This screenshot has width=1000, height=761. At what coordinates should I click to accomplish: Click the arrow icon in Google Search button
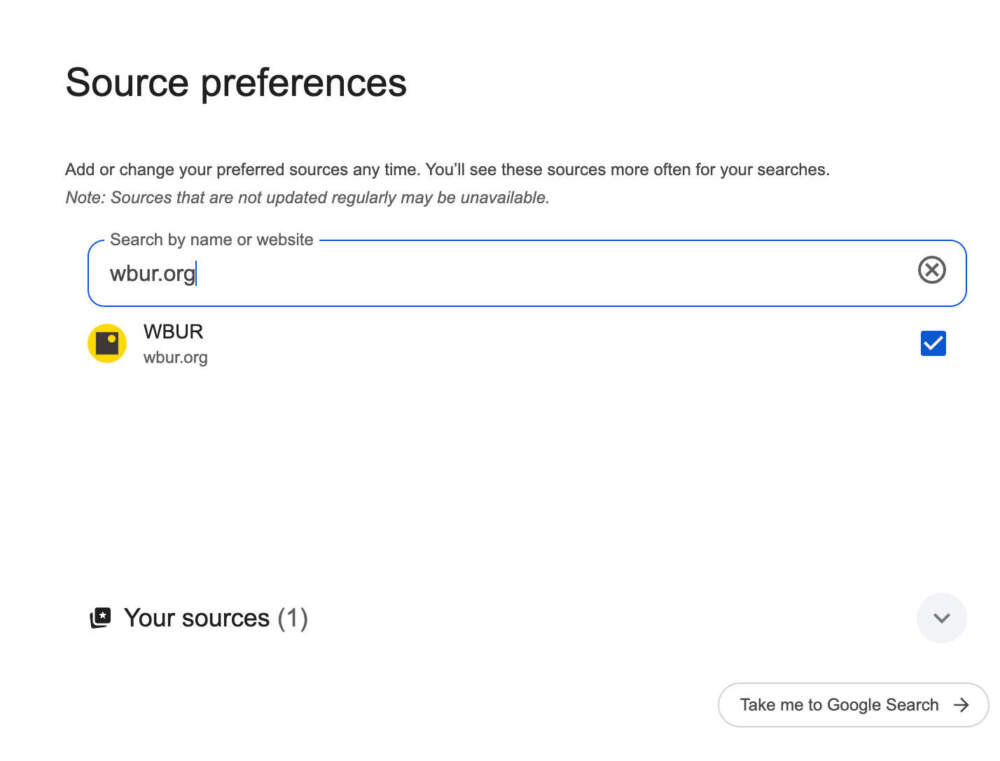tap(961, 705)
